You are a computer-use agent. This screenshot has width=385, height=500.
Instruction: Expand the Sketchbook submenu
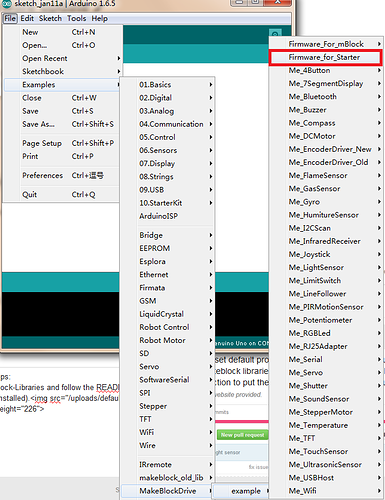62,71
